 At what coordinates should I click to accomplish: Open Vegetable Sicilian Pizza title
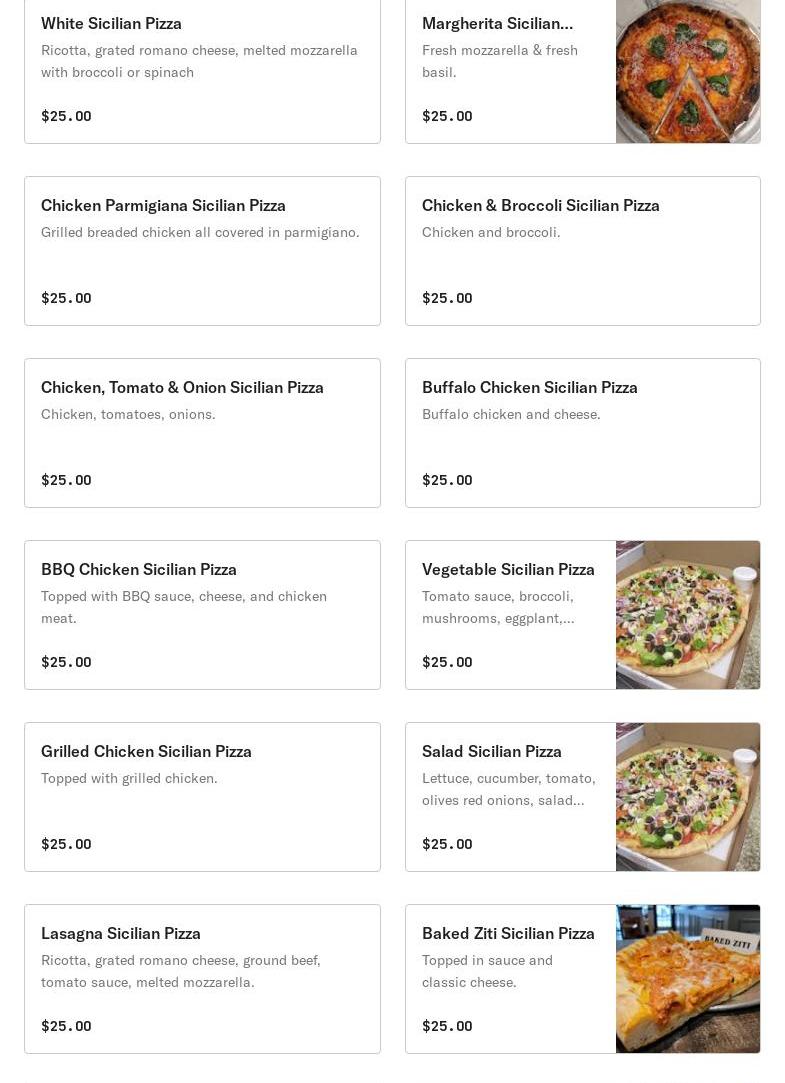[508, 569]
